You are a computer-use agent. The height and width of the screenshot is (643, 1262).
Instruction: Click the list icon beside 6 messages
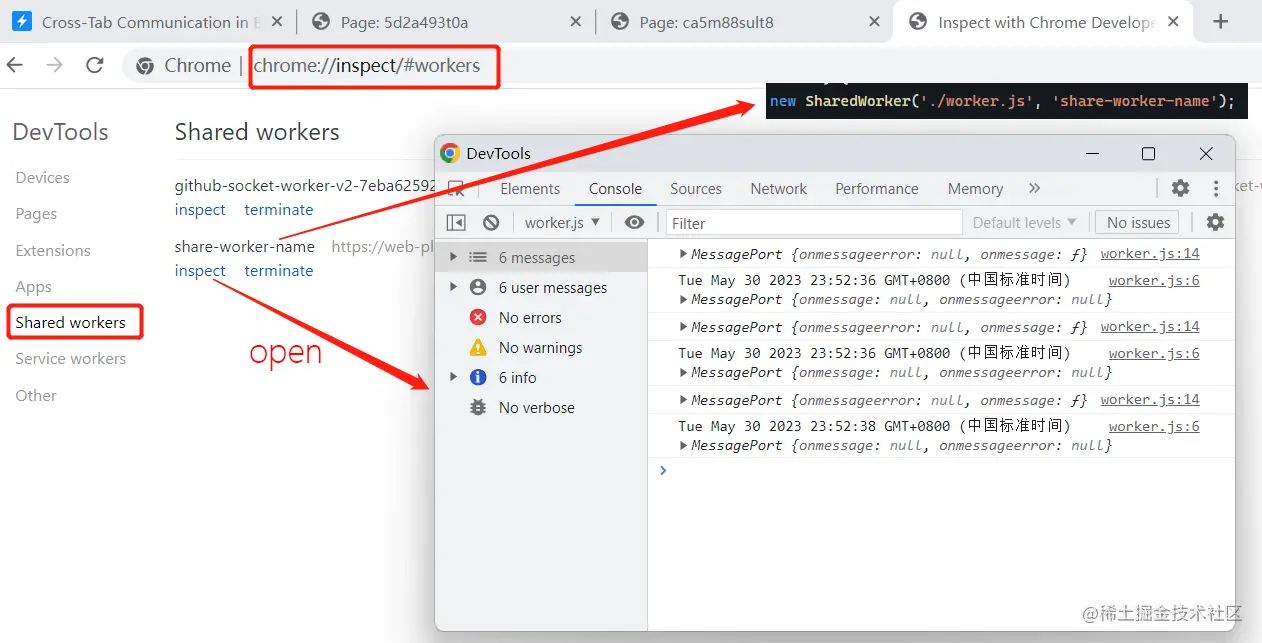pos(478,257)
